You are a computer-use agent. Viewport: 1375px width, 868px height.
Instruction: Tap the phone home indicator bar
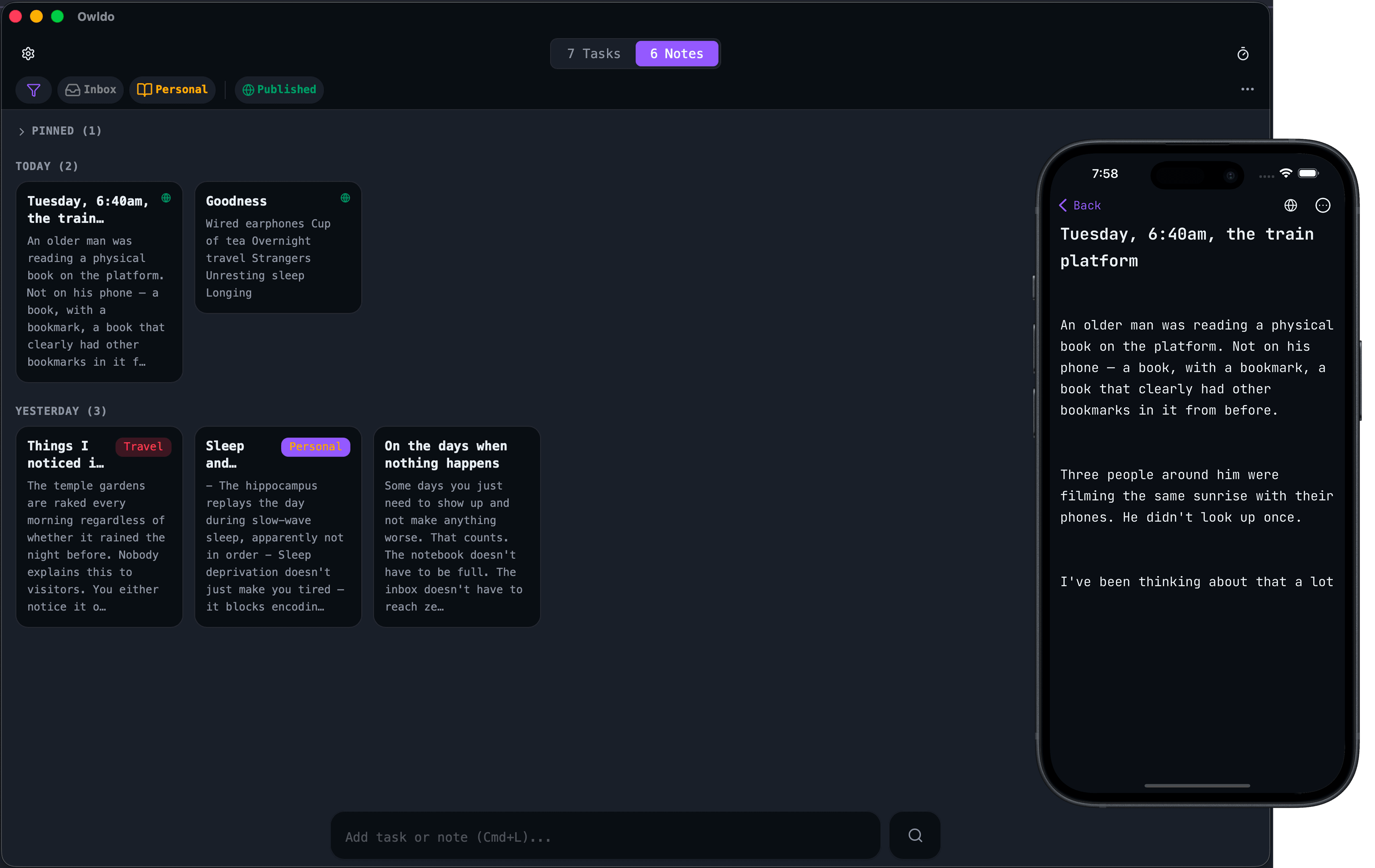point(1197,786)
